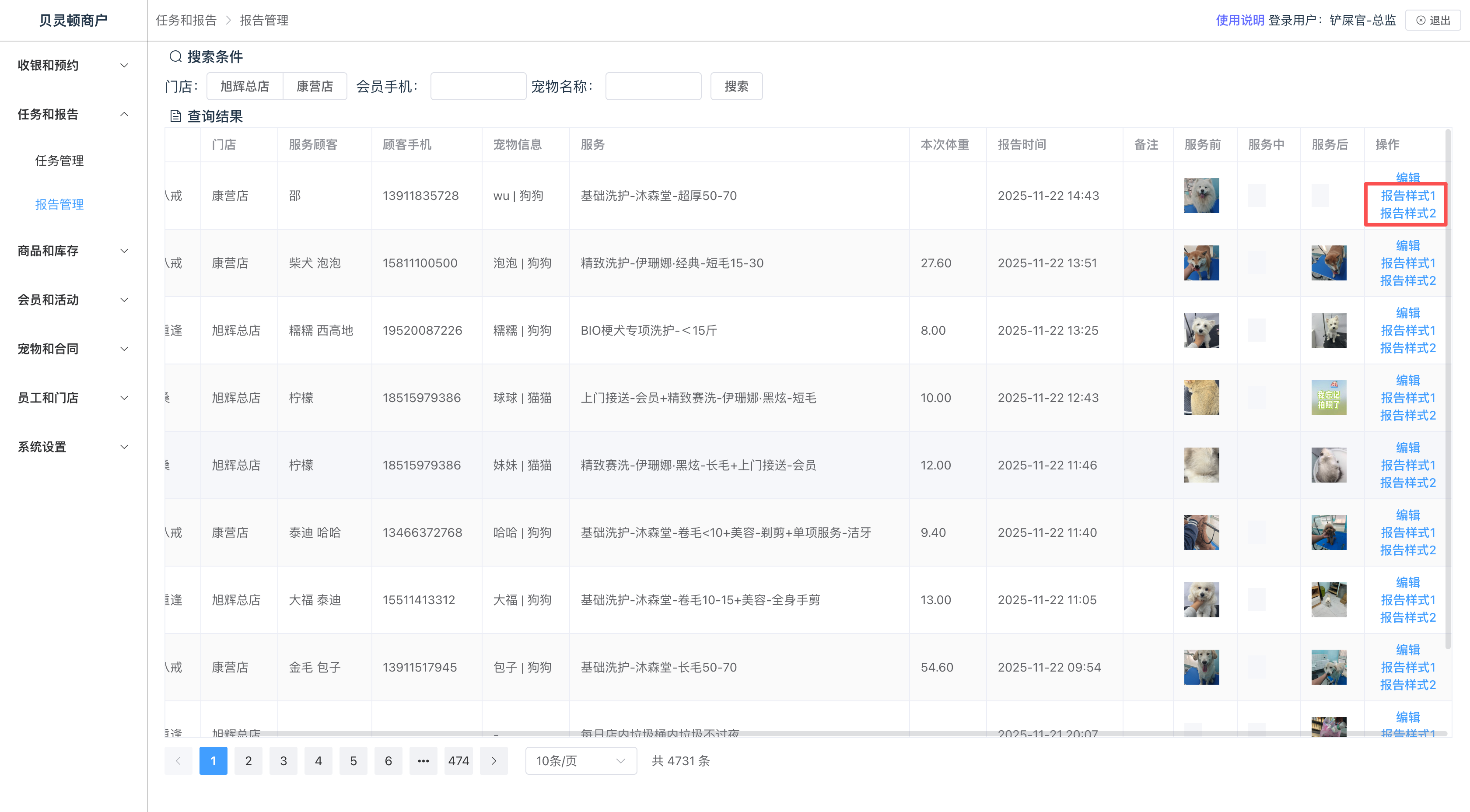
Task: Click the ellipsis more-pages button
Action: click(x=423, y=761)
